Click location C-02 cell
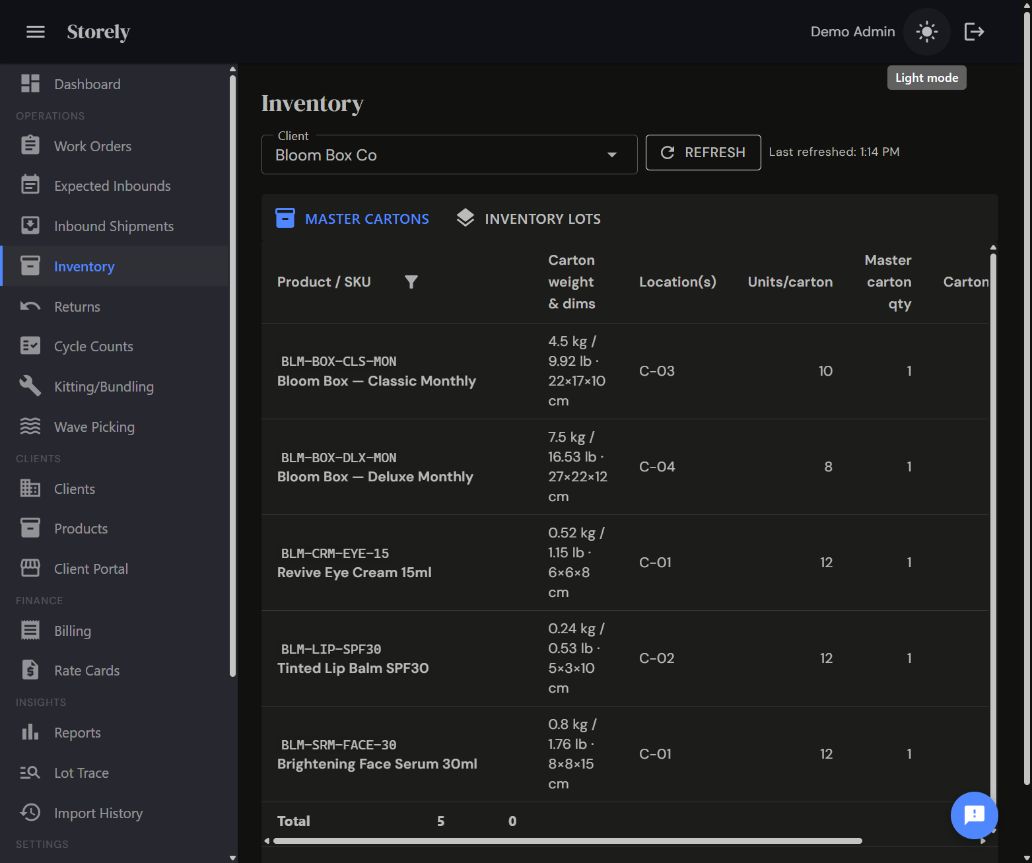Viewport: 1032px width, 863px height. tap(657, 658)
